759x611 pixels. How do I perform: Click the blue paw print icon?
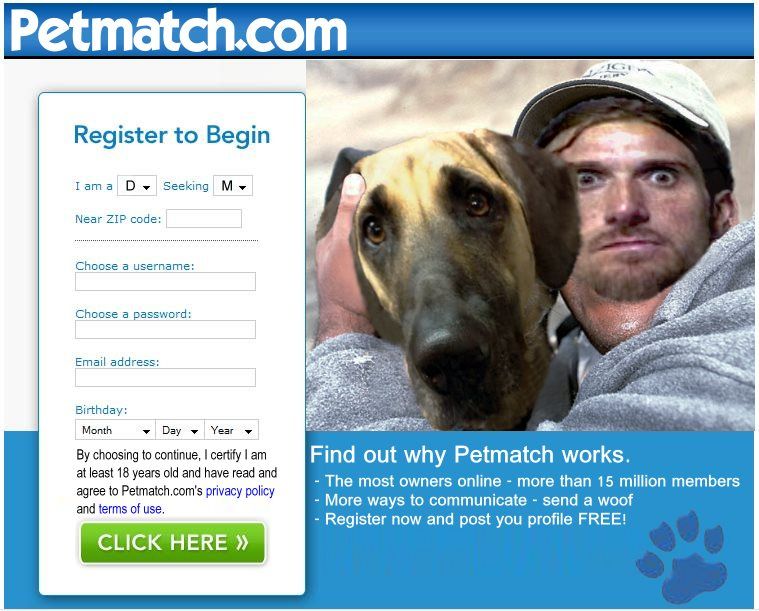682,556
